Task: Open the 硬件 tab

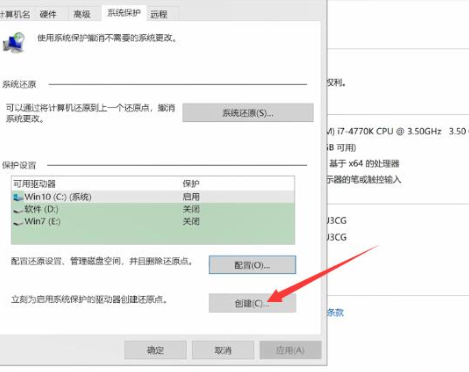Action: point(48,14)
